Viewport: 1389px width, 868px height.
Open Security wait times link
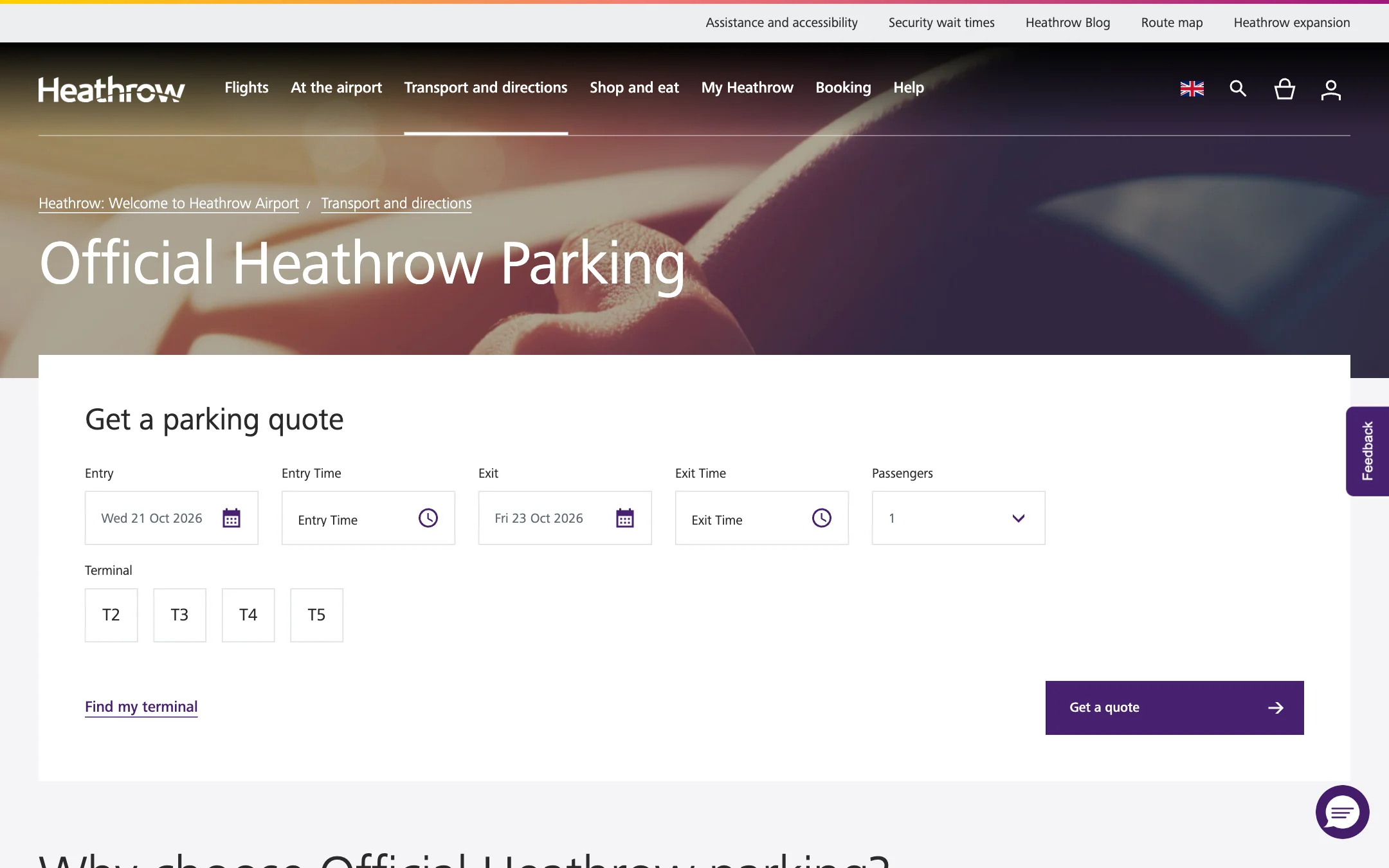(x=941, y=23)
